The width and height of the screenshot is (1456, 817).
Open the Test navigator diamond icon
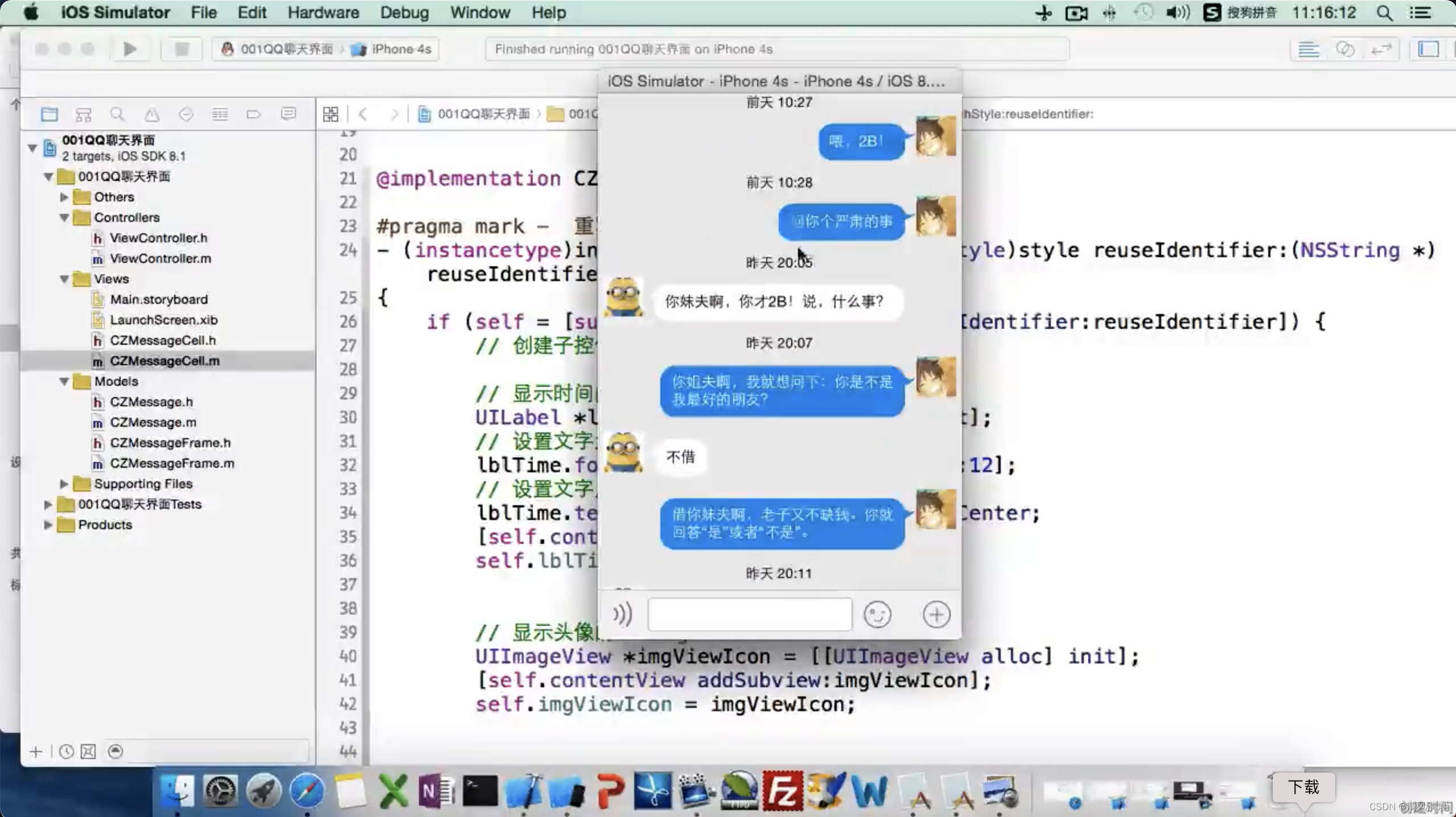pyautogui.click(x=186, y=114)
